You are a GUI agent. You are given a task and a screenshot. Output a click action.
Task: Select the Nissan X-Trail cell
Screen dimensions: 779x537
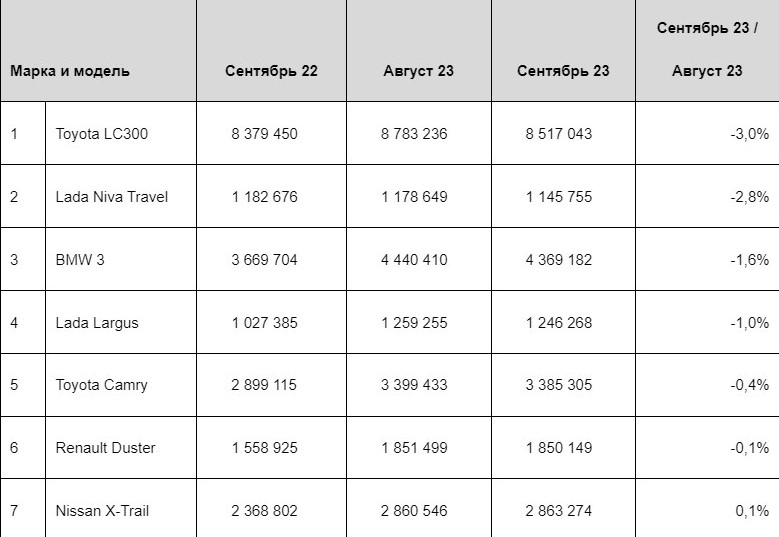point(103,511)
